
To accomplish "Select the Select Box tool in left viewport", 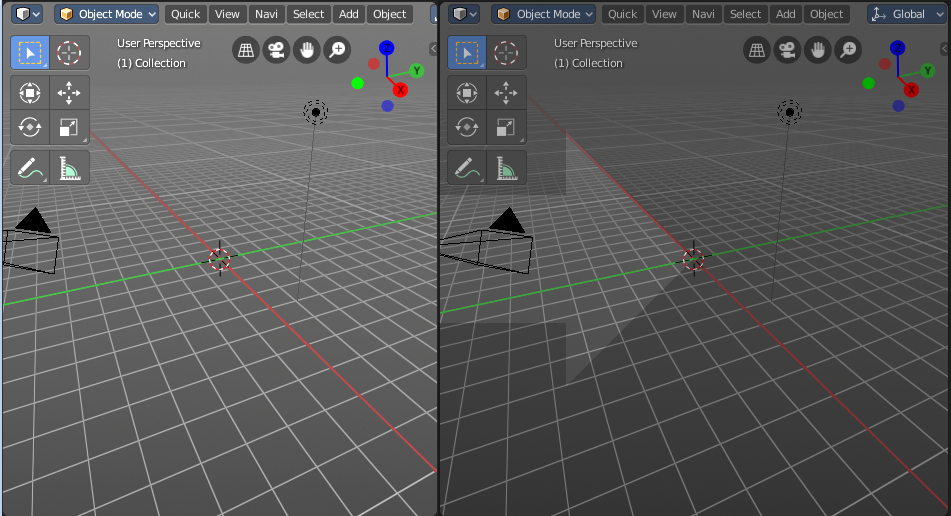I will tap(30, 53).
